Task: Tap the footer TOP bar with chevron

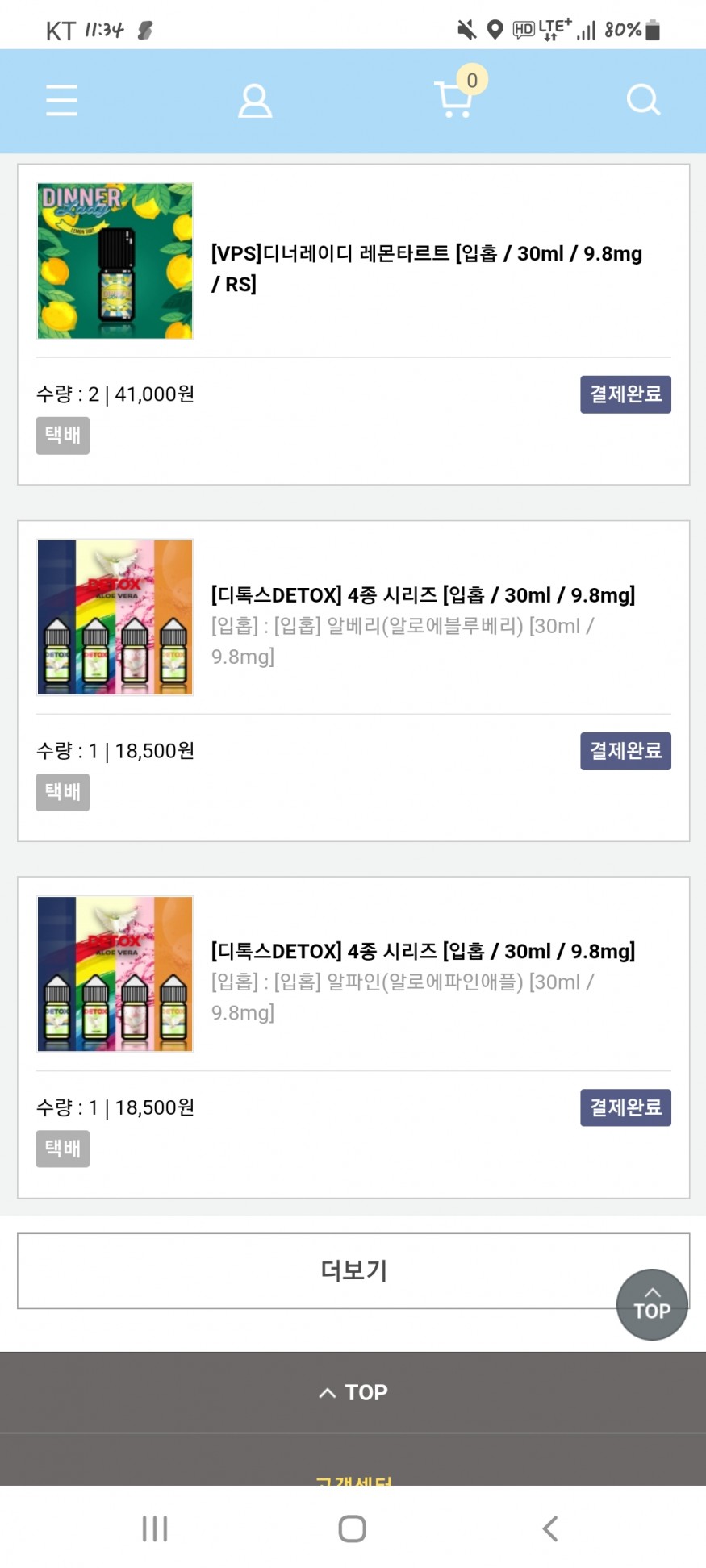Action: [353, 1392]
